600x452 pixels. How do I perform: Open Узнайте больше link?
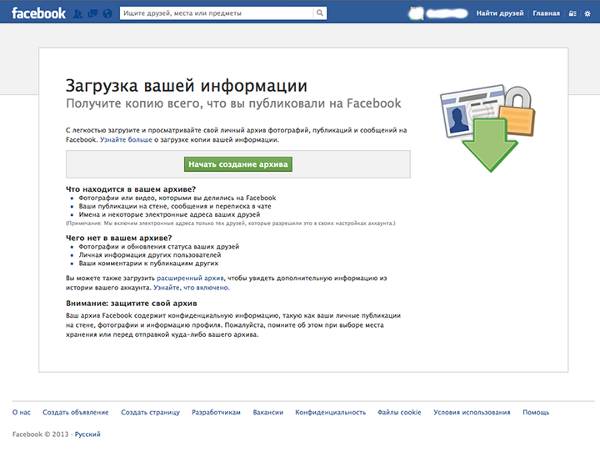click(126, 140)
